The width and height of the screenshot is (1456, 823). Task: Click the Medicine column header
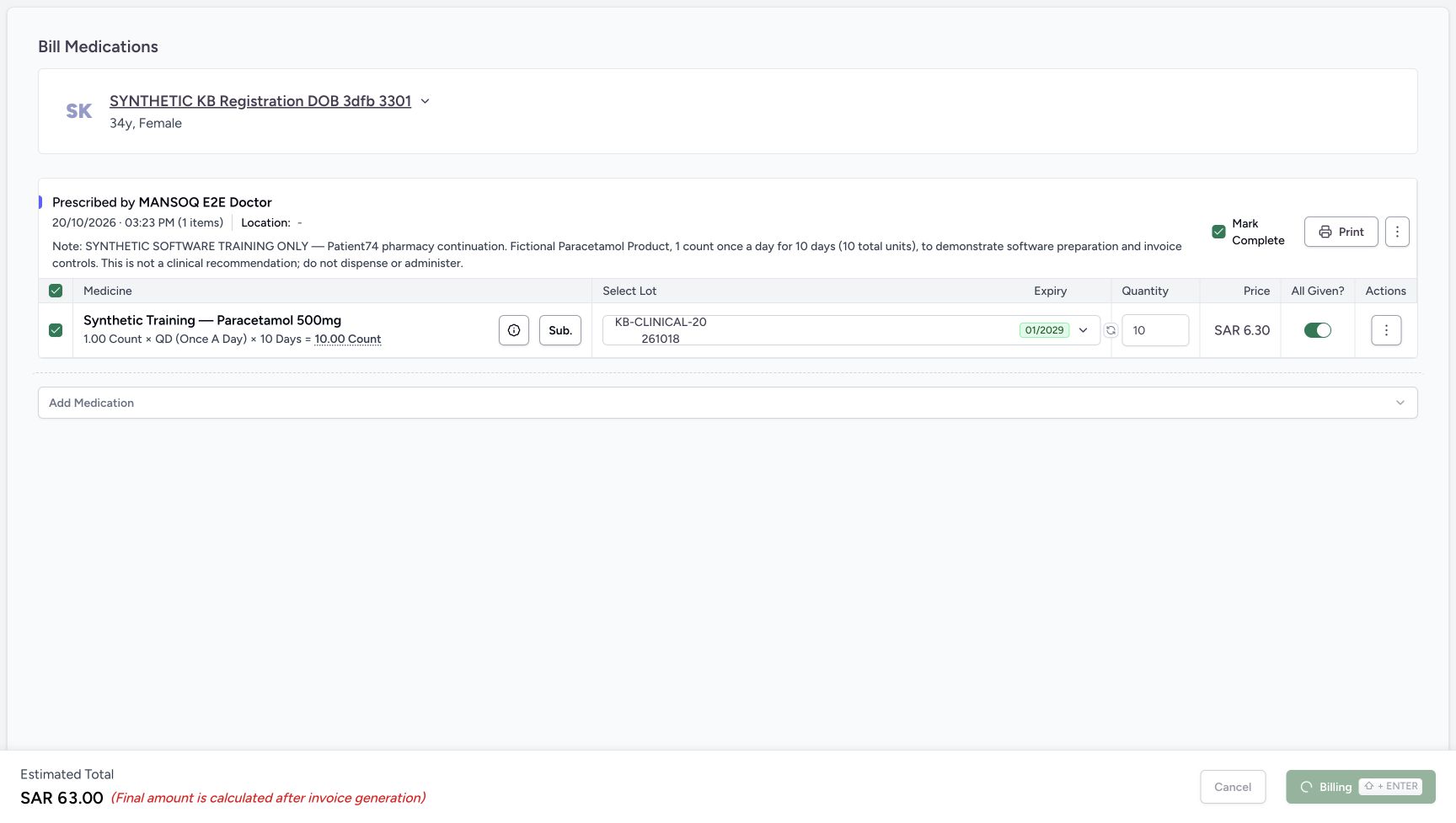108,291
